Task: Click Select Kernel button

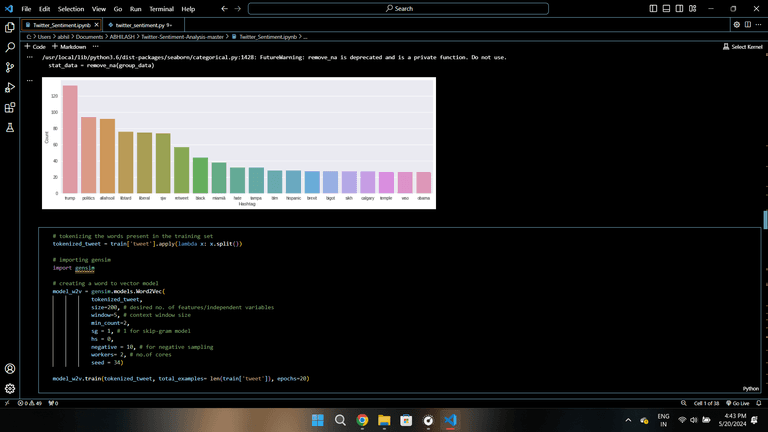Action: pos(743,47)
